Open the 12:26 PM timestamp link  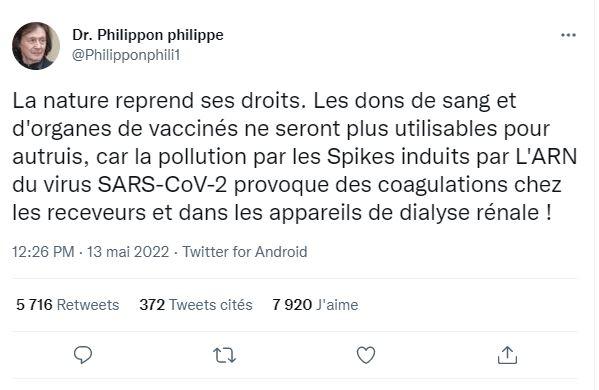[x=43, y=252]
